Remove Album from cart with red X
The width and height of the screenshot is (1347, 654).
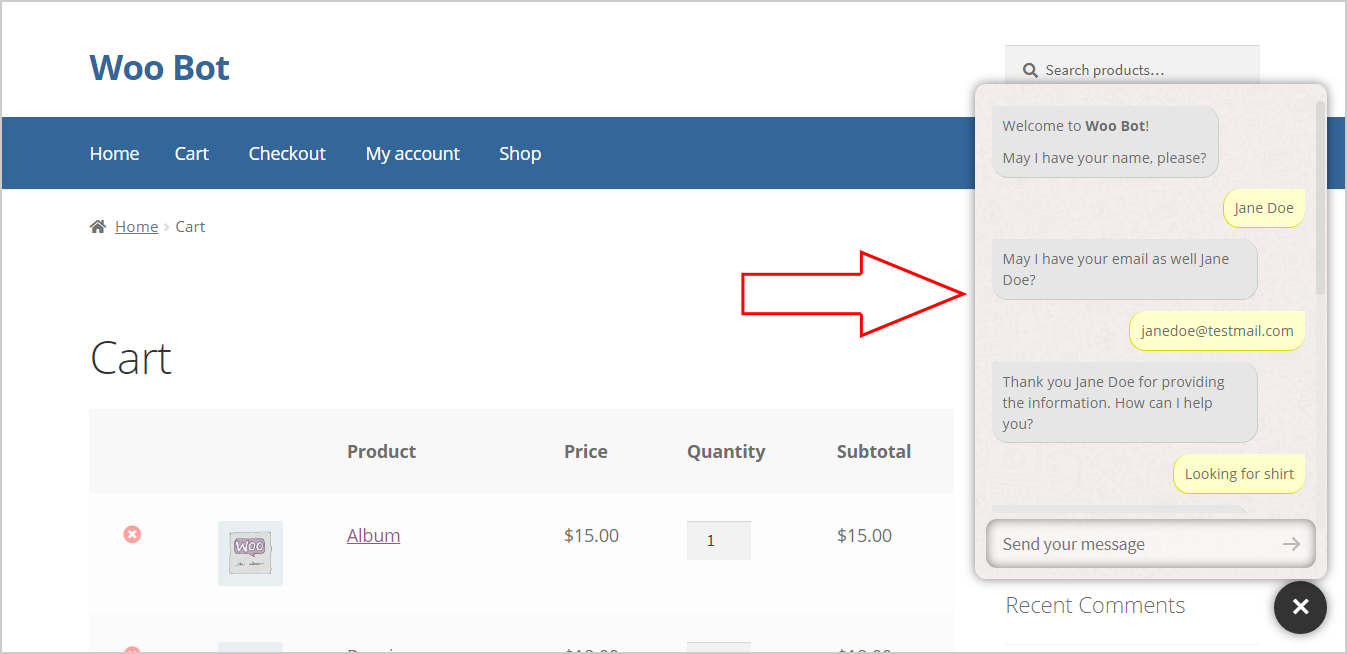click(x=132, y=535)
